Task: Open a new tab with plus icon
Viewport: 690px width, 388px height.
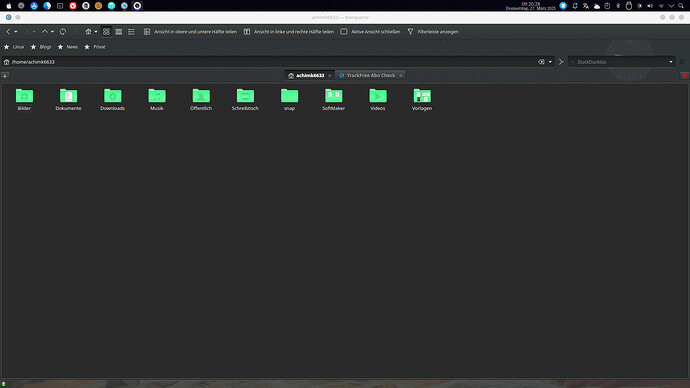Action: (5, 76)
